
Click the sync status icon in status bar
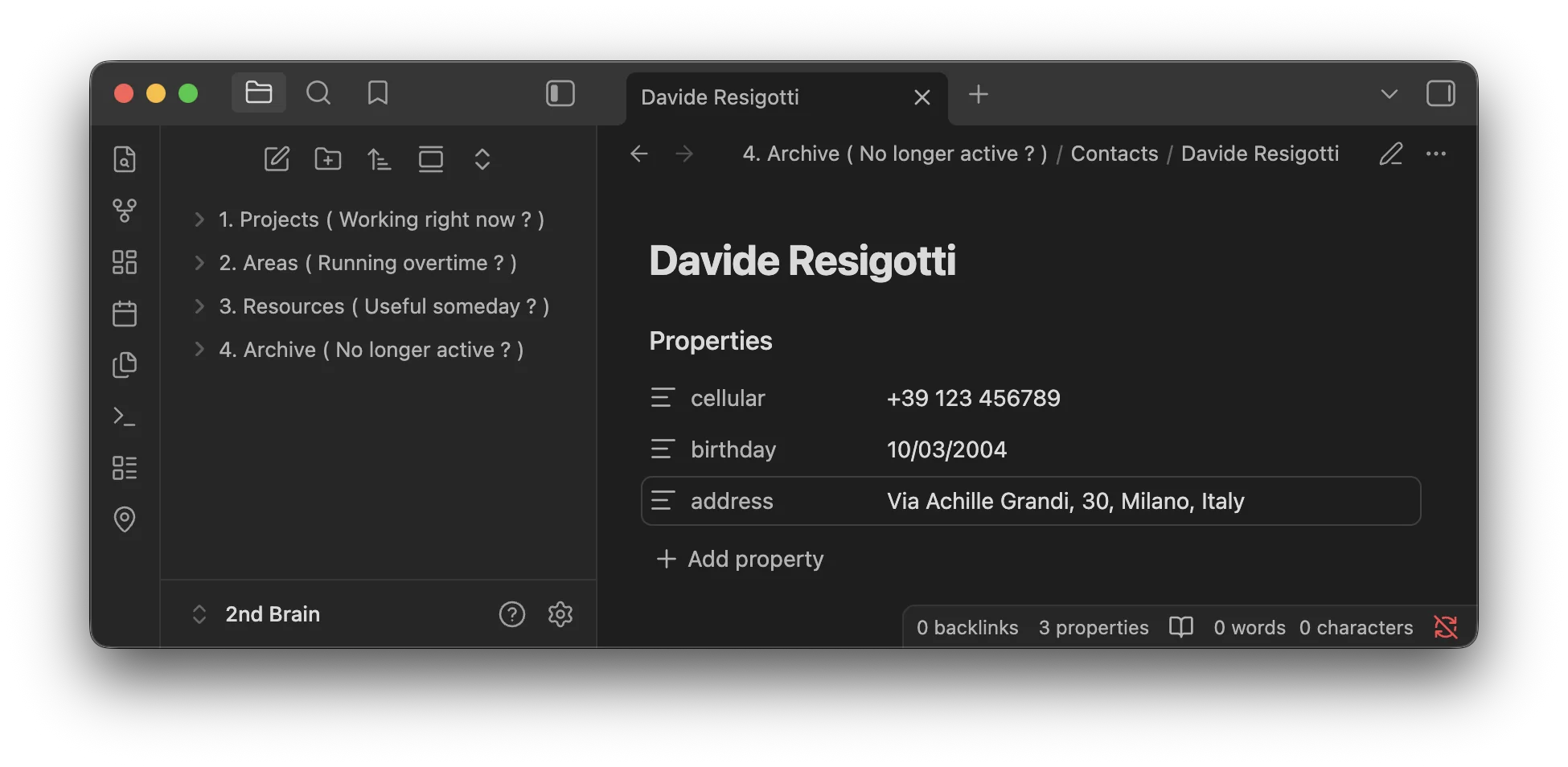pos(1445,627)
